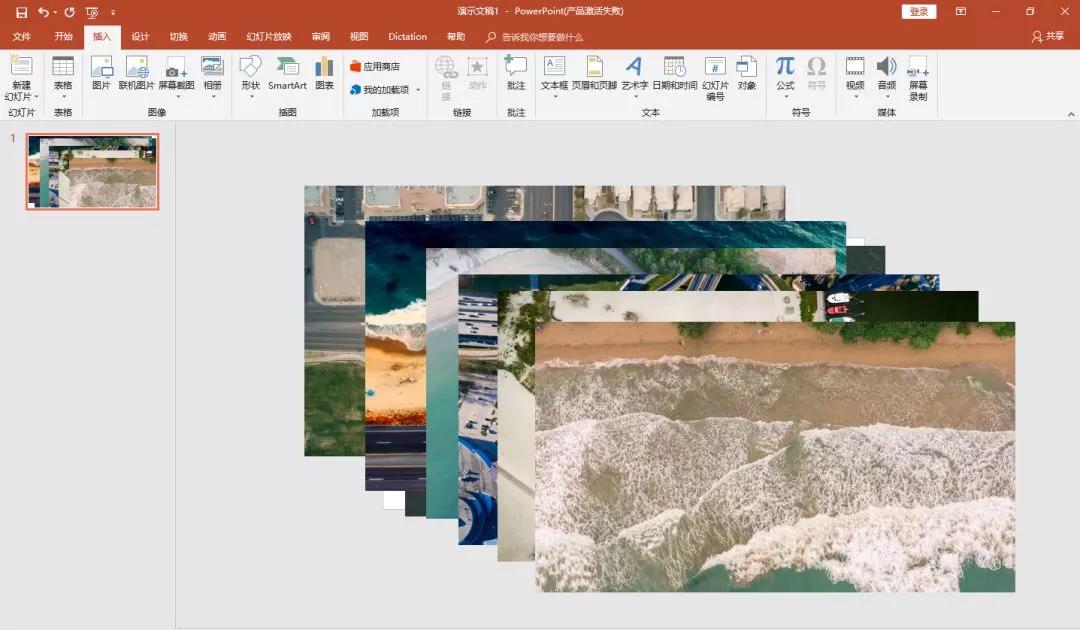The width and height of the screenshot is (1080, 630).
Task: Add a text box
Action: point(554,73)
